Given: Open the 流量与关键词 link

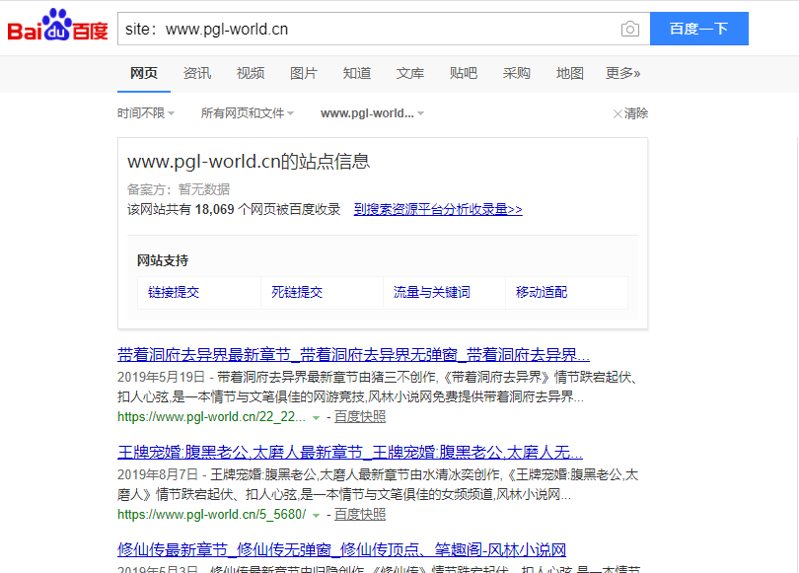Looking at the screenshot, I should tap(432, 293).
